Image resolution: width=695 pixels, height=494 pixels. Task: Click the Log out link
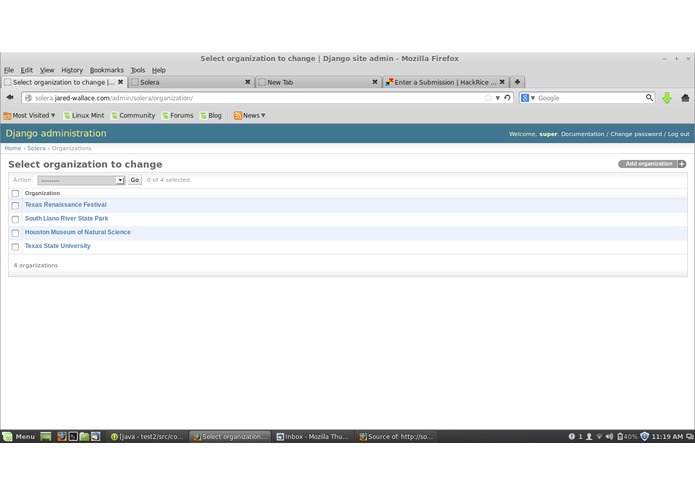point(679,134)
